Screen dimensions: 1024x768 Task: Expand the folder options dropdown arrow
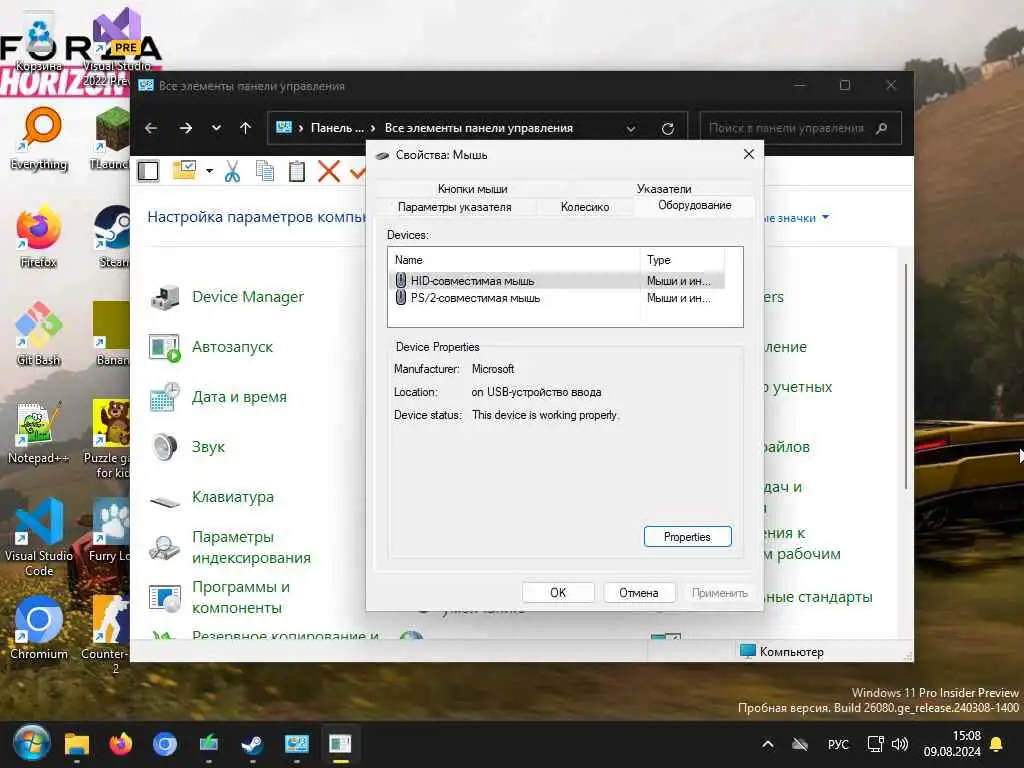coord(209,171)
